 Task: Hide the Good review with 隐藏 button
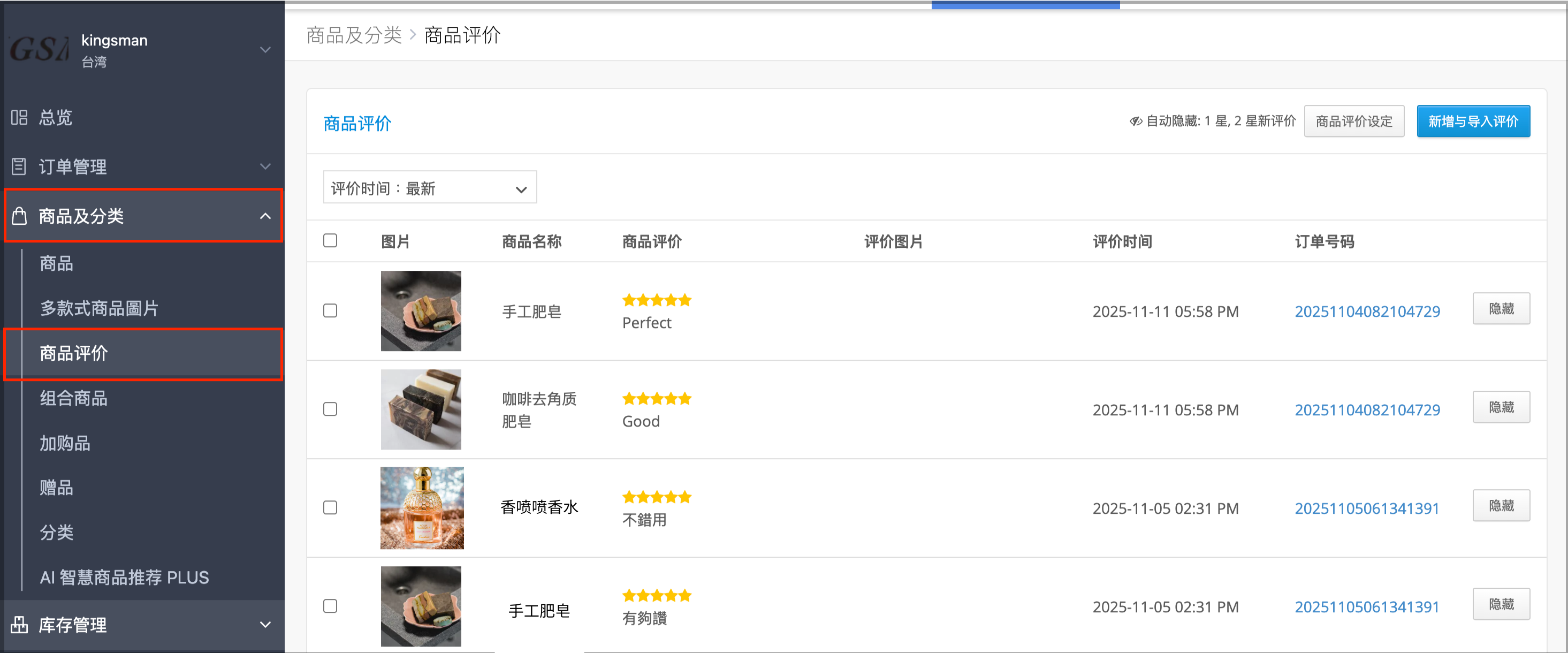[x=1501, y=407]
